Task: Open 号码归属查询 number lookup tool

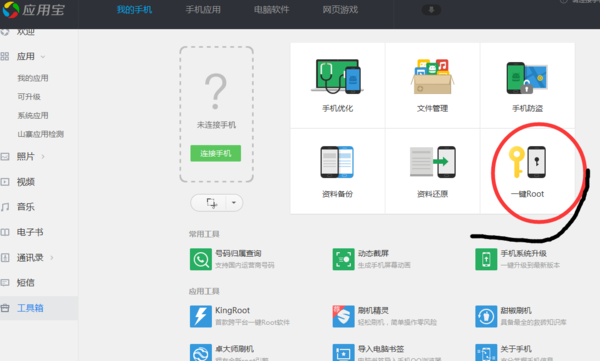Action: [232, 259]
